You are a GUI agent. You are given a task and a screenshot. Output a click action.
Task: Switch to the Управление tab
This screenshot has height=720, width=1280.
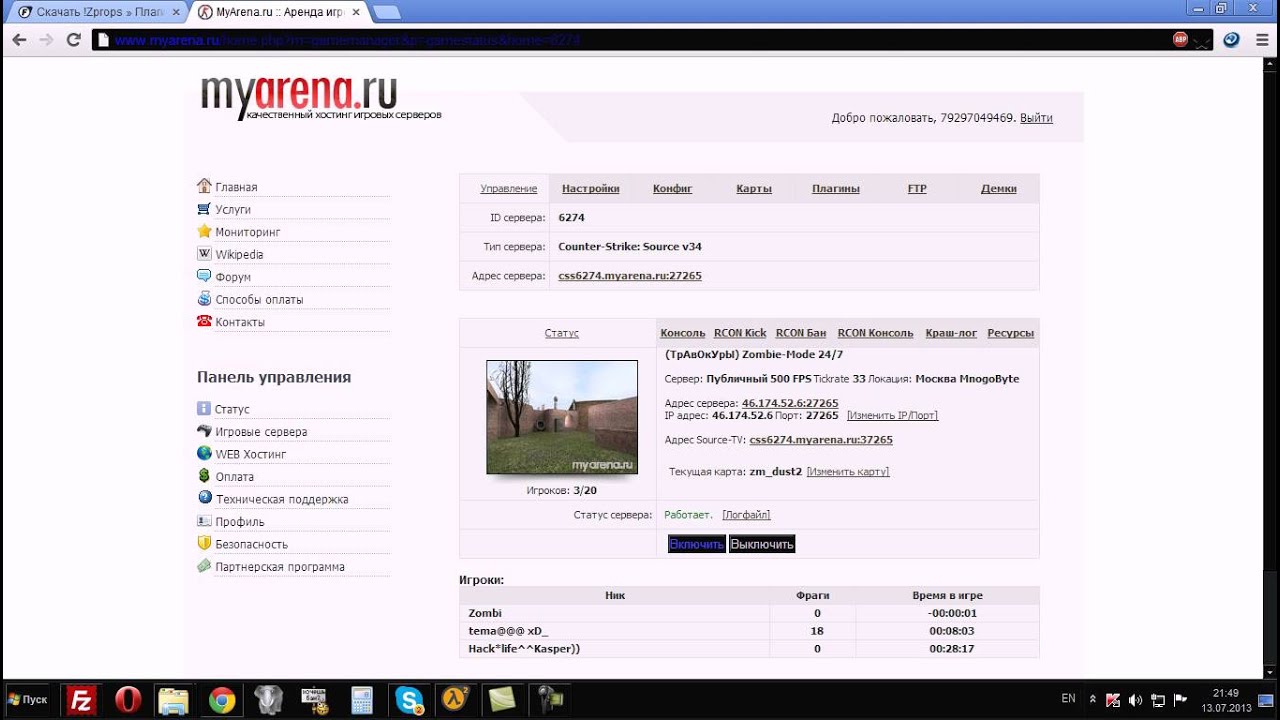coord(508,188)
